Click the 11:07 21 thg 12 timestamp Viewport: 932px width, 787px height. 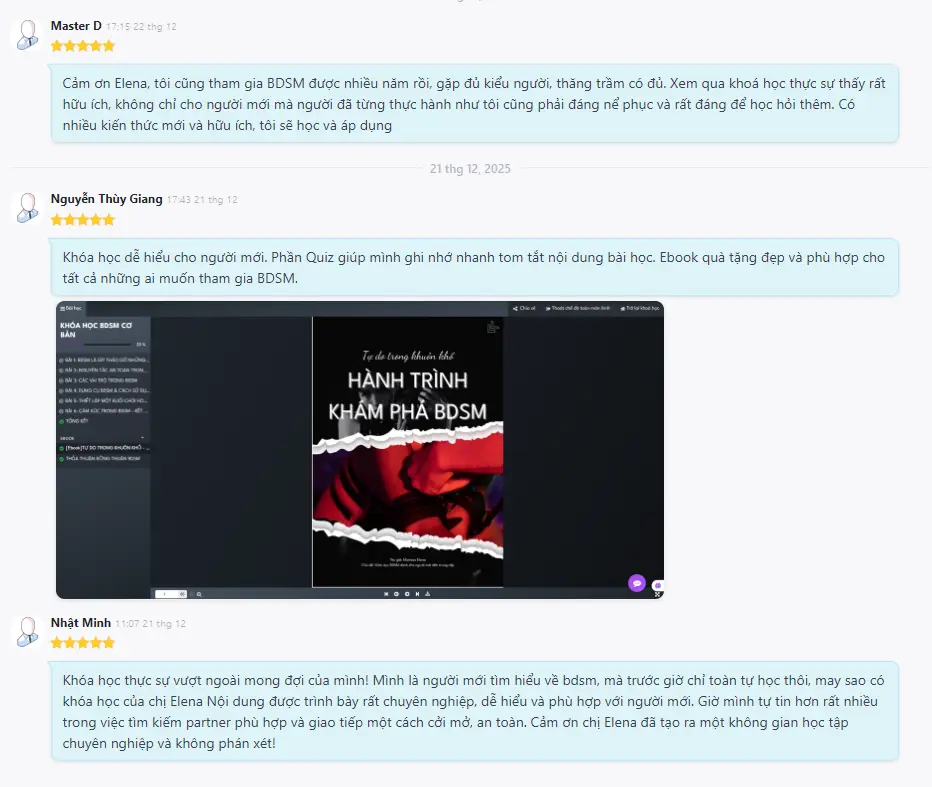[x=150, y=623]
